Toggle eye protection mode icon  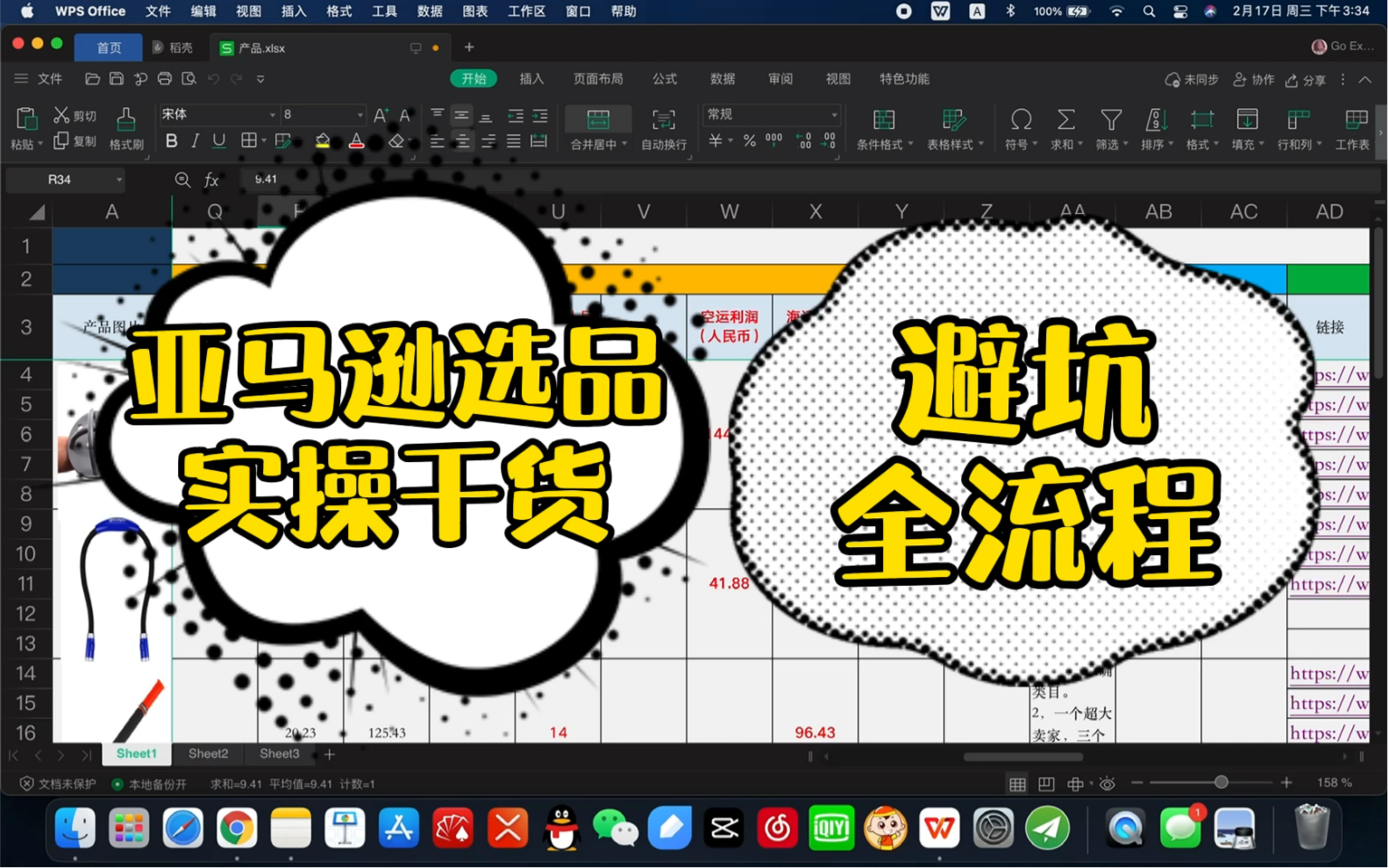click(1108, 783)
